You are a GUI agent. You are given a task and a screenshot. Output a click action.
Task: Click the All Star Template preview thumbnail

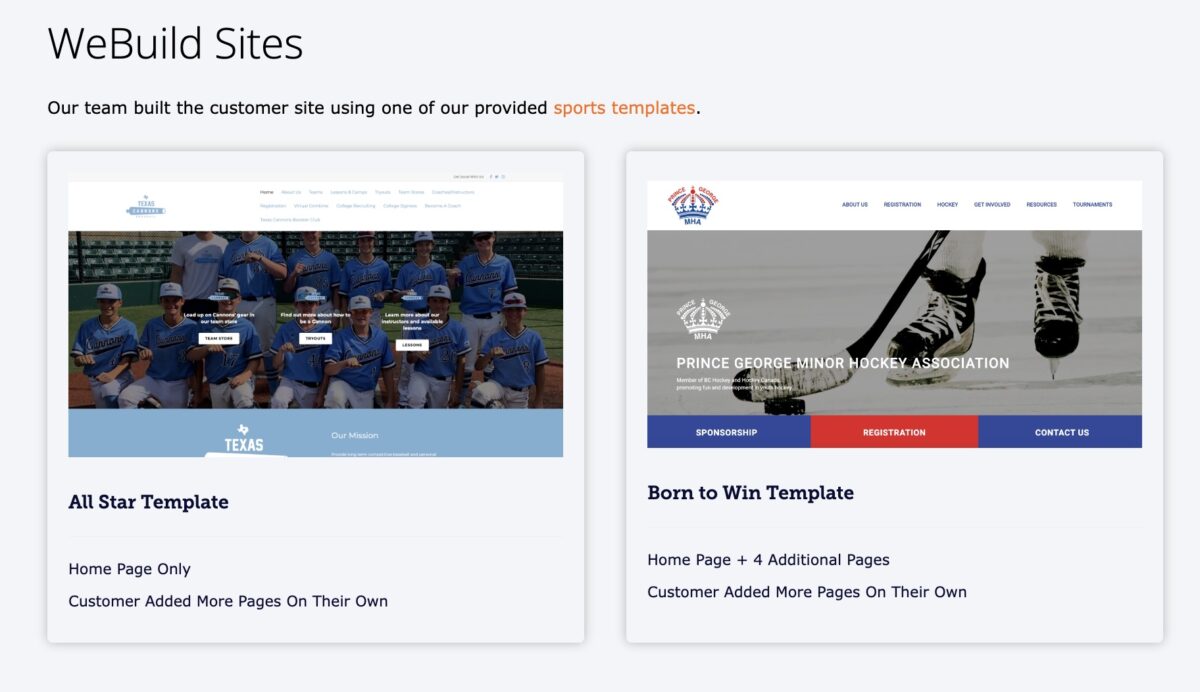[315, 315]
